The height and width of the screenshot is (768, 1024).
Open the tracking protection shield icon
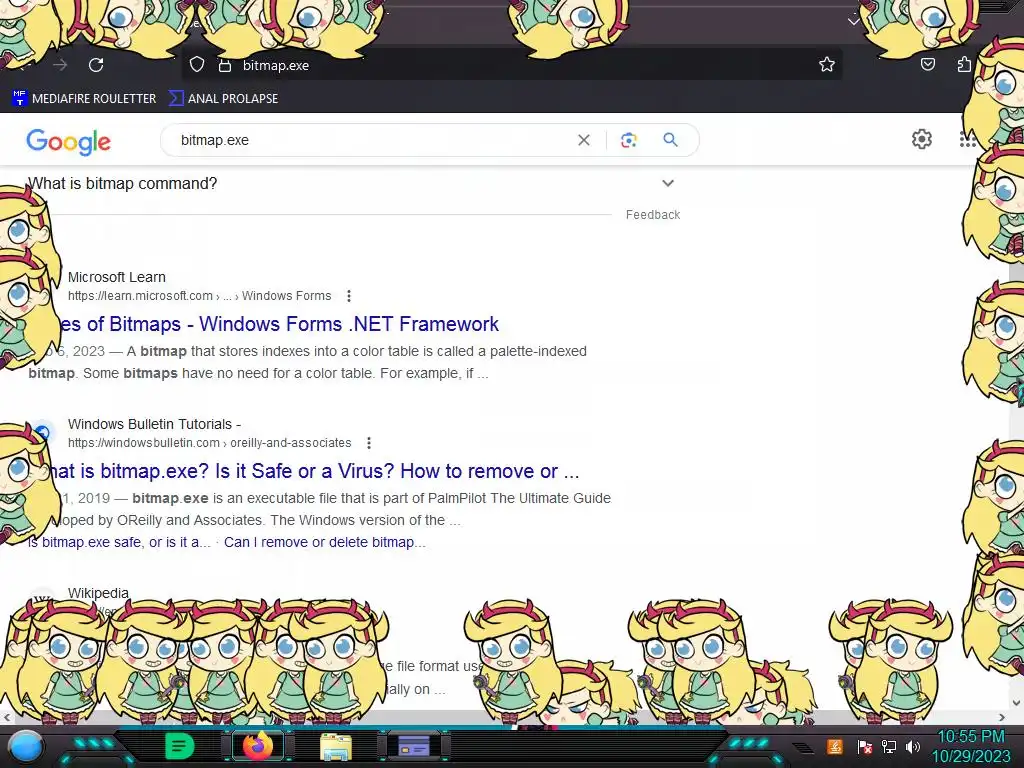[x=197, y=65]
